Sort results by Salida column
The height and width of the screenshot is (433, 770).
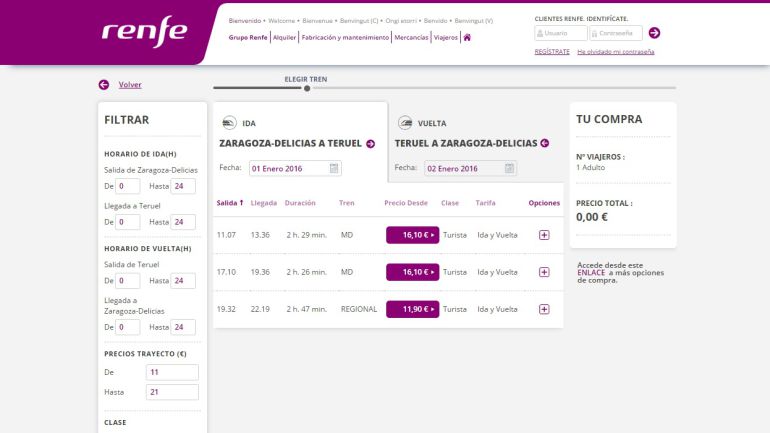pyautogui.click(x=230, y=203)
